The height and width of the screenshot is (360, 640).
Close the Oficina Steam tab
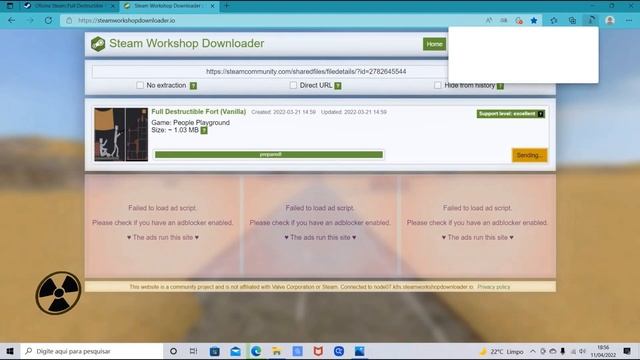point(113,6)
